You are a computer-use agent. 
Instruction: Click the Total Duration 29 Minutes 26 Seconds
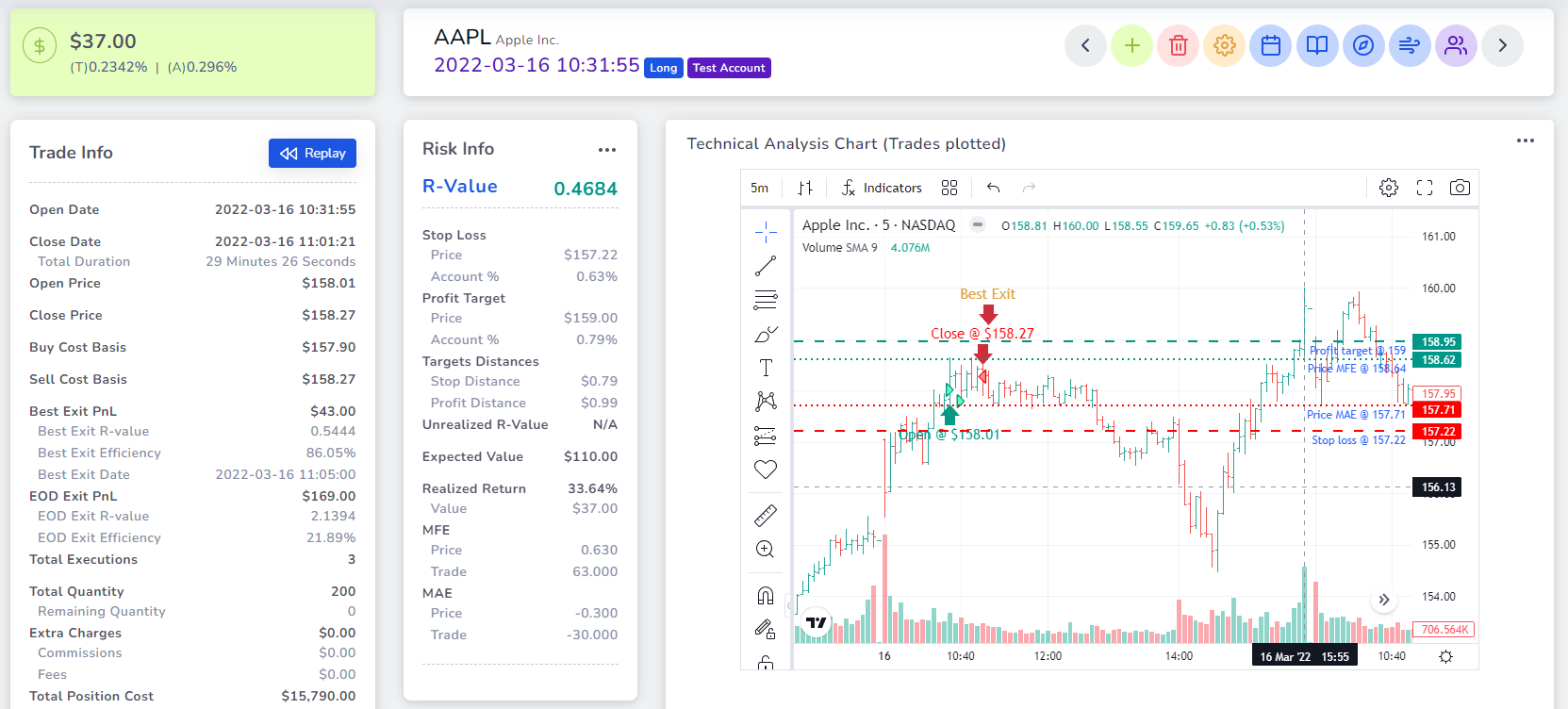click(x=280, y=261)
